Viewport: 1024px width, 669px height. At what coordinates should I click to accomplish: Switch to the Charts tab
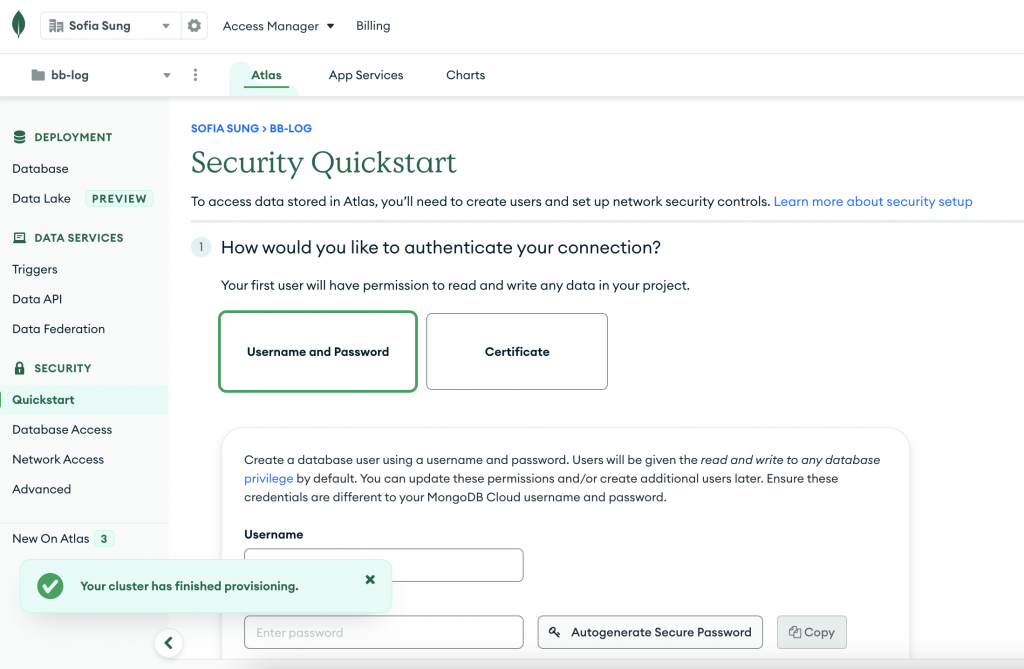click(466, 75)
